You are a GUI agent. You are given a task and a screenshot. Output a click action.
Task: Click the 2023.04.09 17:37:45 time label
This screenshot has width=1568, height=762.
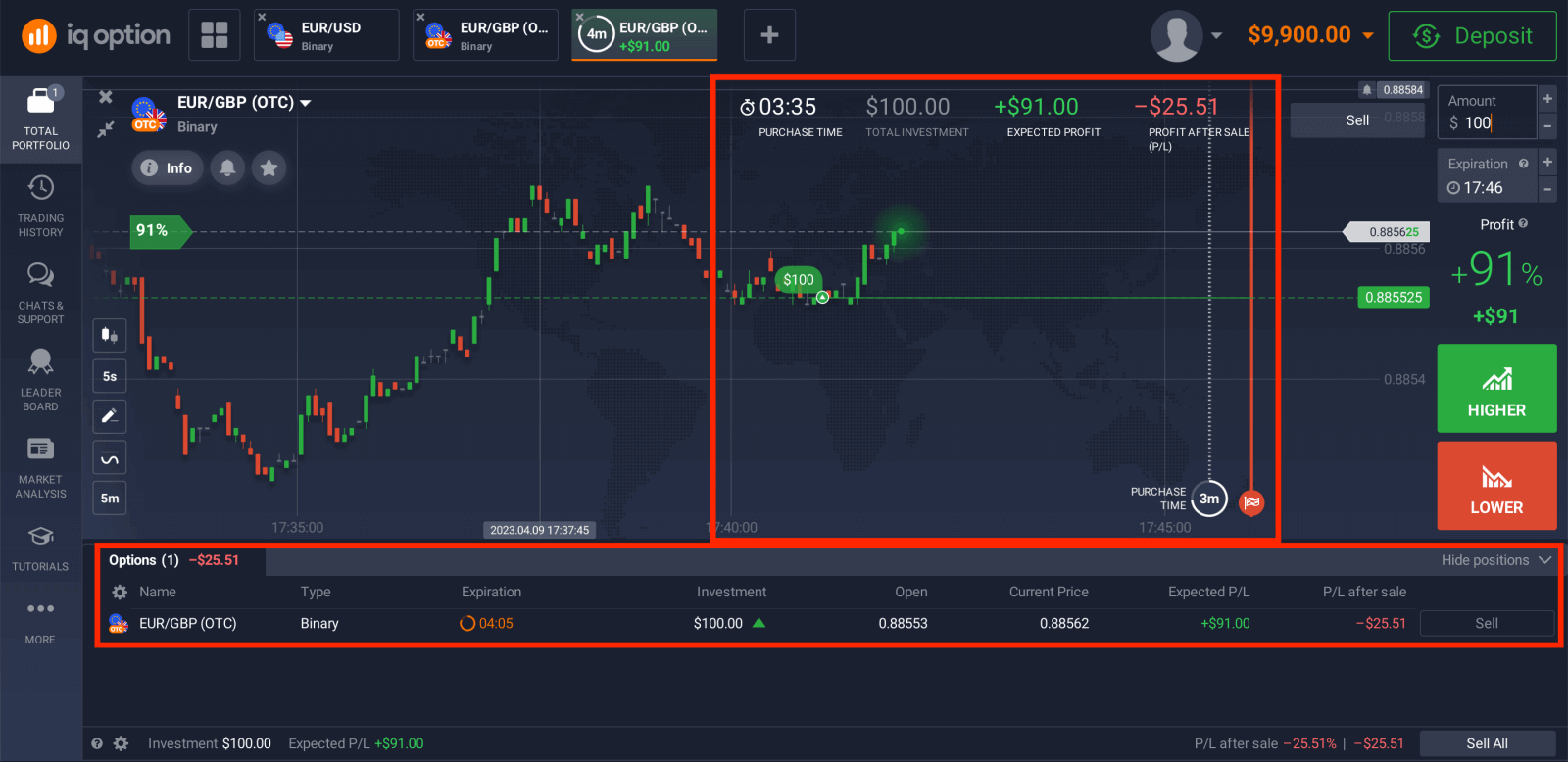point(540,530)
